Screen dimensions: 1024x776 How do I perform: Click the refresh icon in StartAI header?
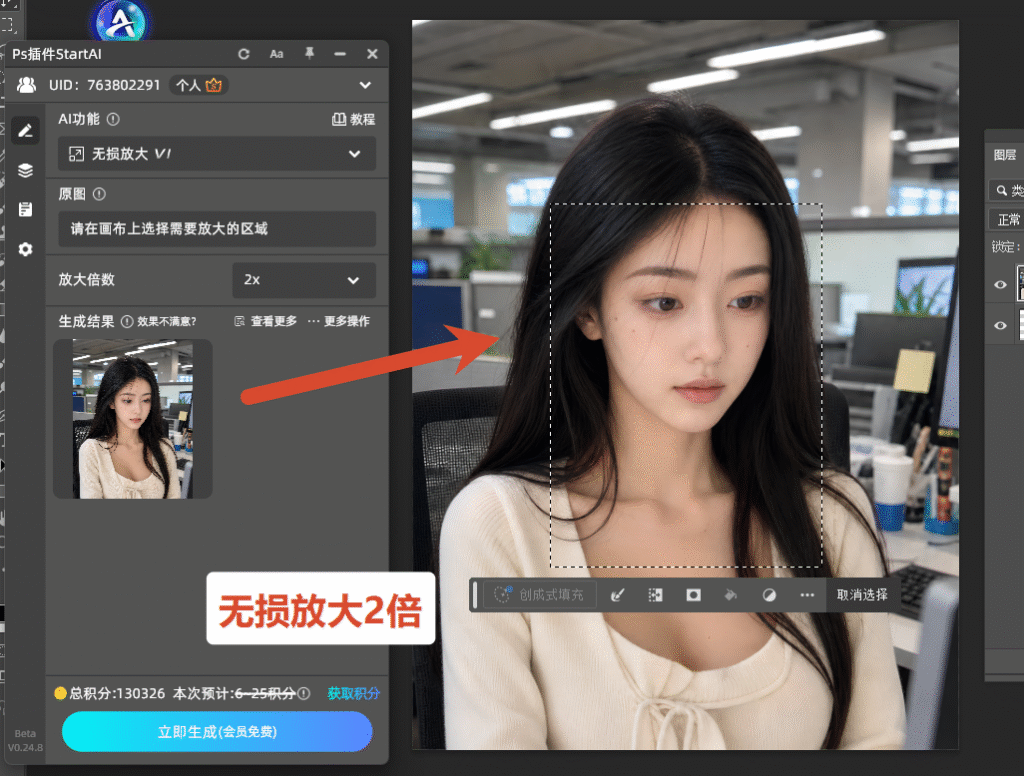(244, 54)
